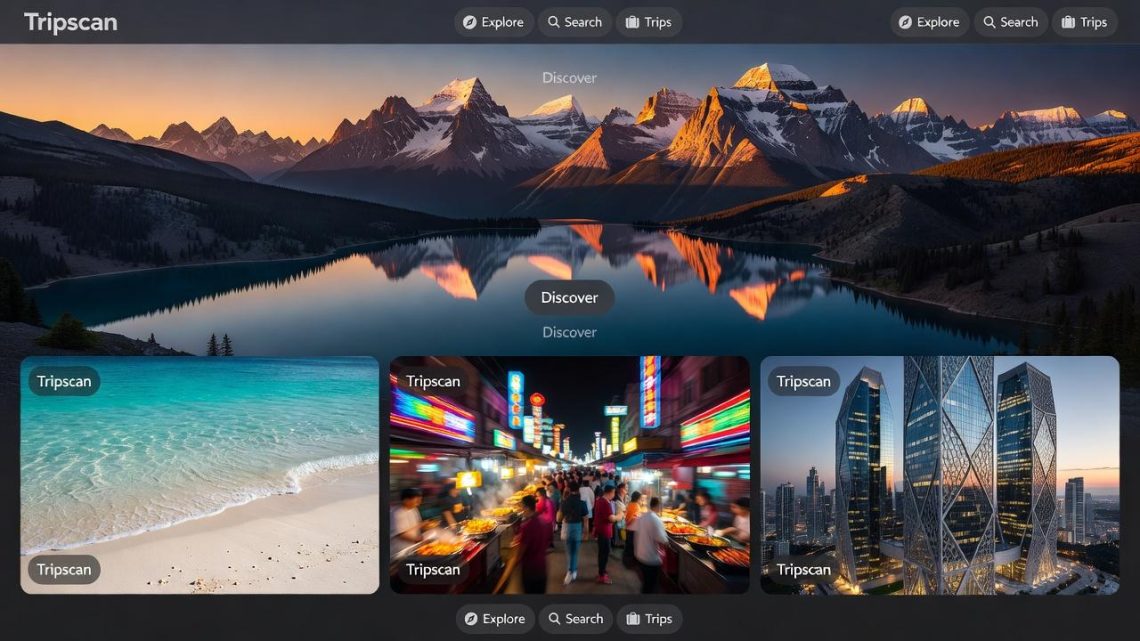Open Search in the right-side header group
Viewport: 1140px width, 641px height.
point(1011,23)
